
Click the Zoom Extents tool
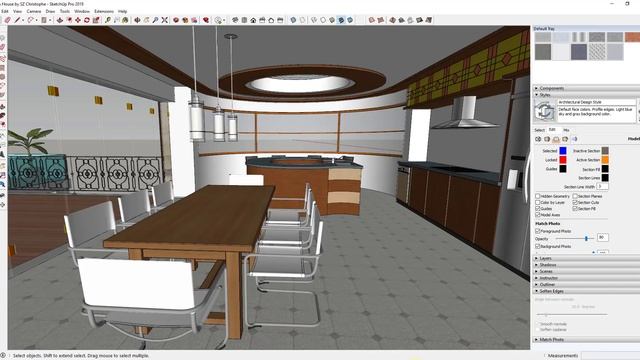click(x=164, y=20)
